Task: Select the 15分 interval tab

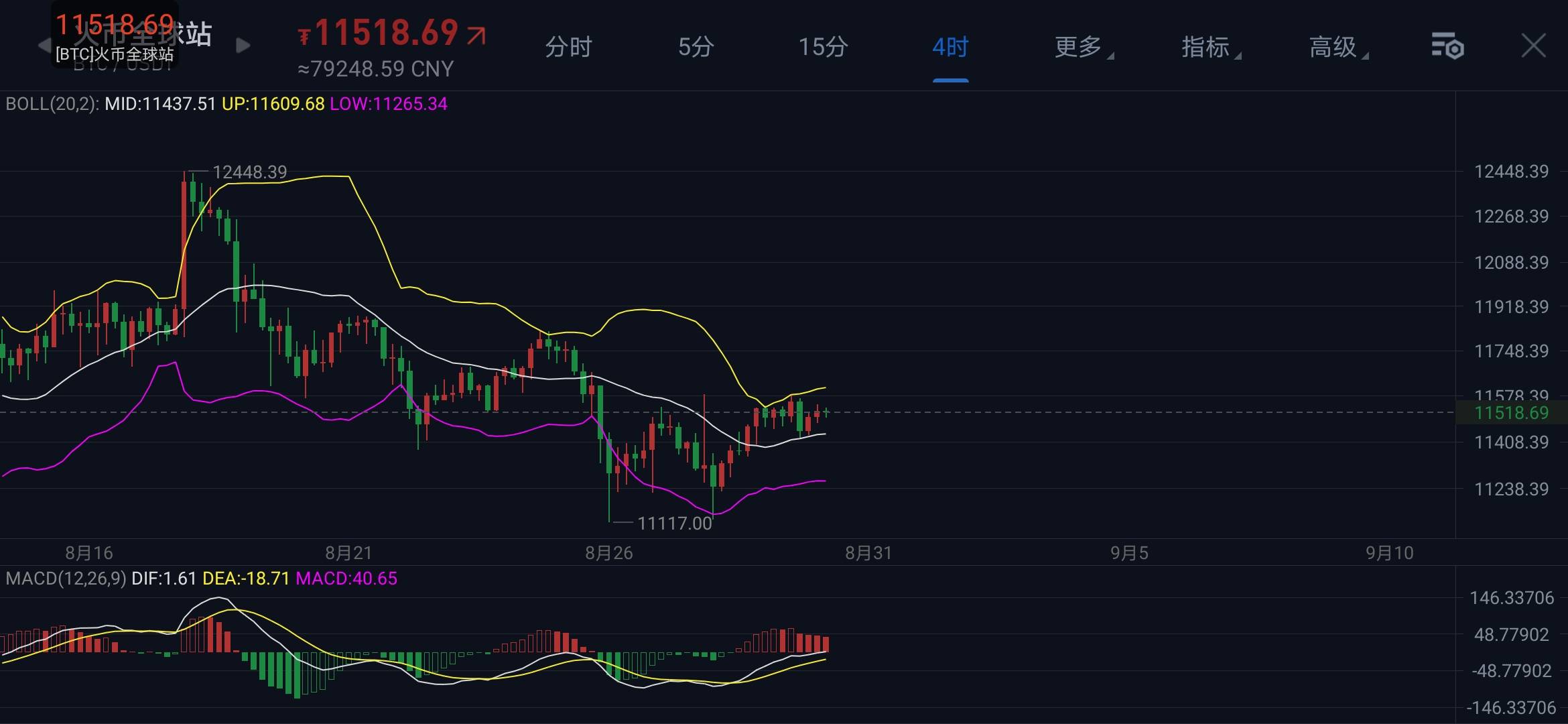Action: (x=823, y=48)
